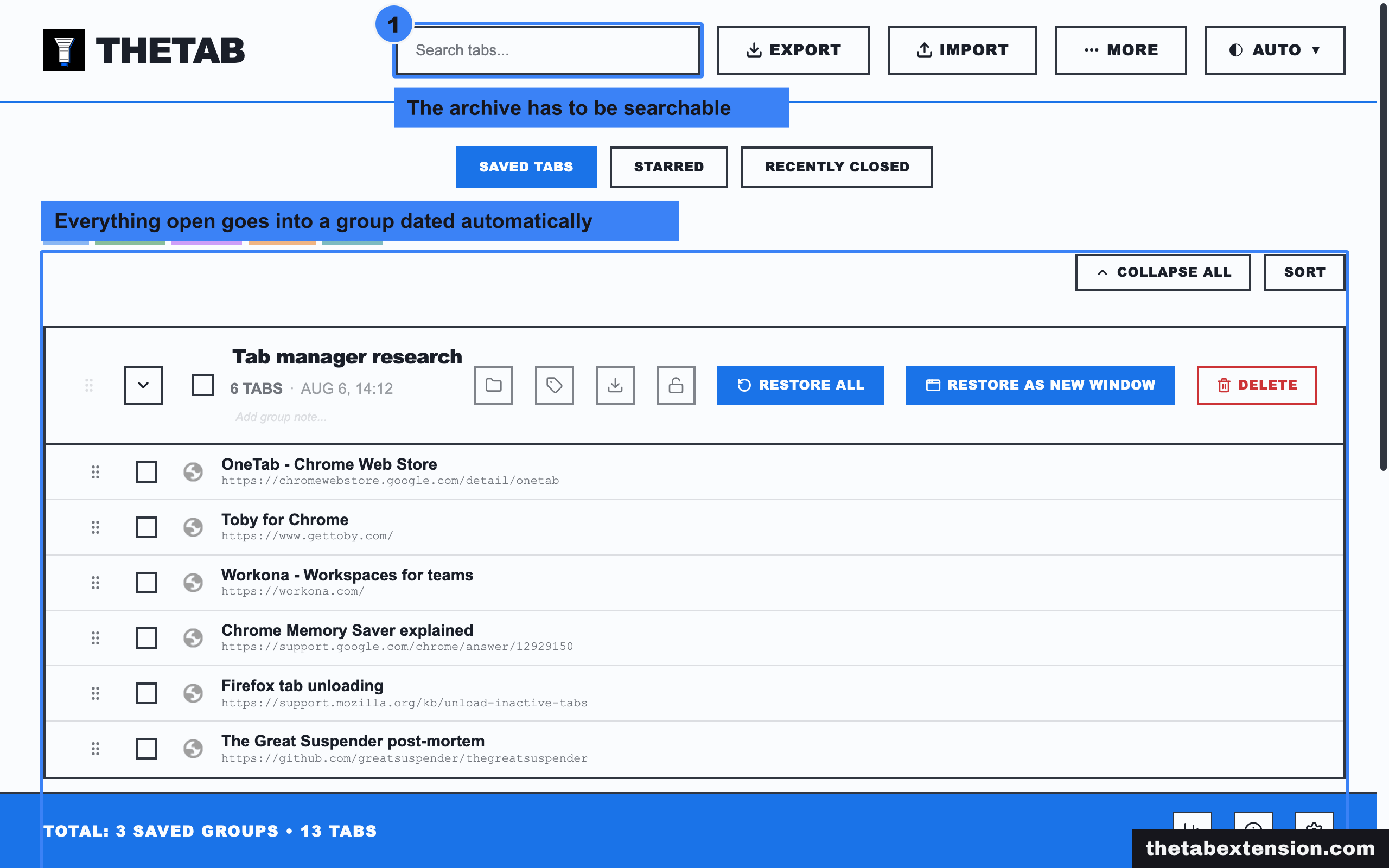Image resolution: width=1389 pixels, height=868 pixels.
Task: Switch to the RECENTLY CLOSED tab
Action: pyautogui.click(x=837, y=167)
